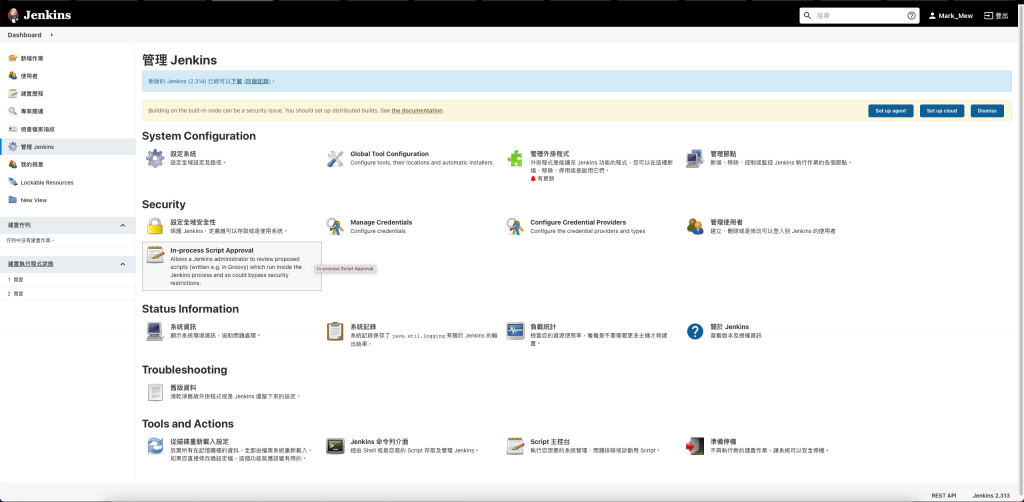The height and width of the screenshot is (502, 1024).
Task: Click the Jenkins 2.313 version link
Action: click(x=991, y=495)
